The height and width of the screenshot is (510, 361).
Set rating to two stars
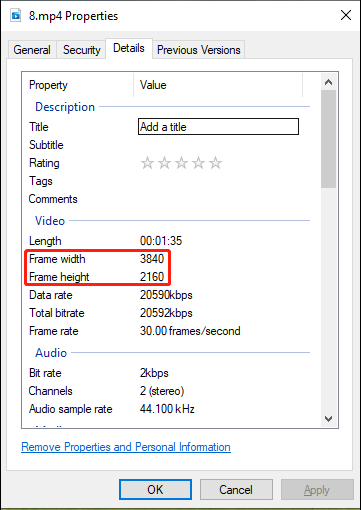(164, 163)
